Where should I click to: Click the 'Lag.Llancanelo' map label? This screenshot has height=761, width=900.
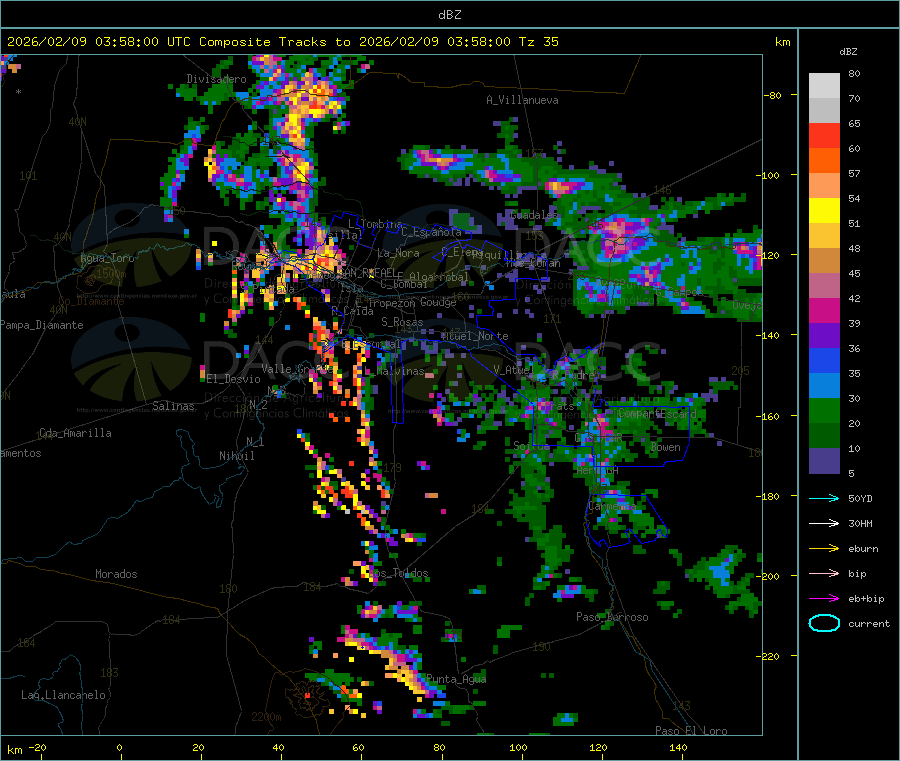click(63, 695)
